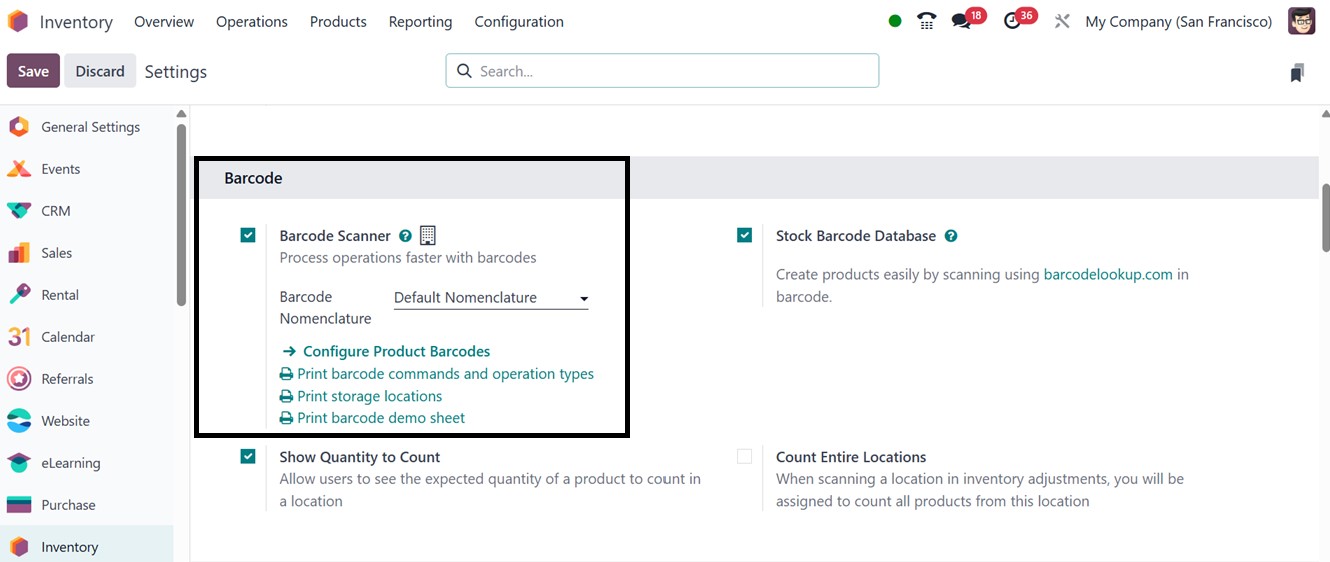Image resolution: width=1330 pixels, height=562 pixels.
Task: Click the phone dialer icon in top bar
Action: (927, 21)
